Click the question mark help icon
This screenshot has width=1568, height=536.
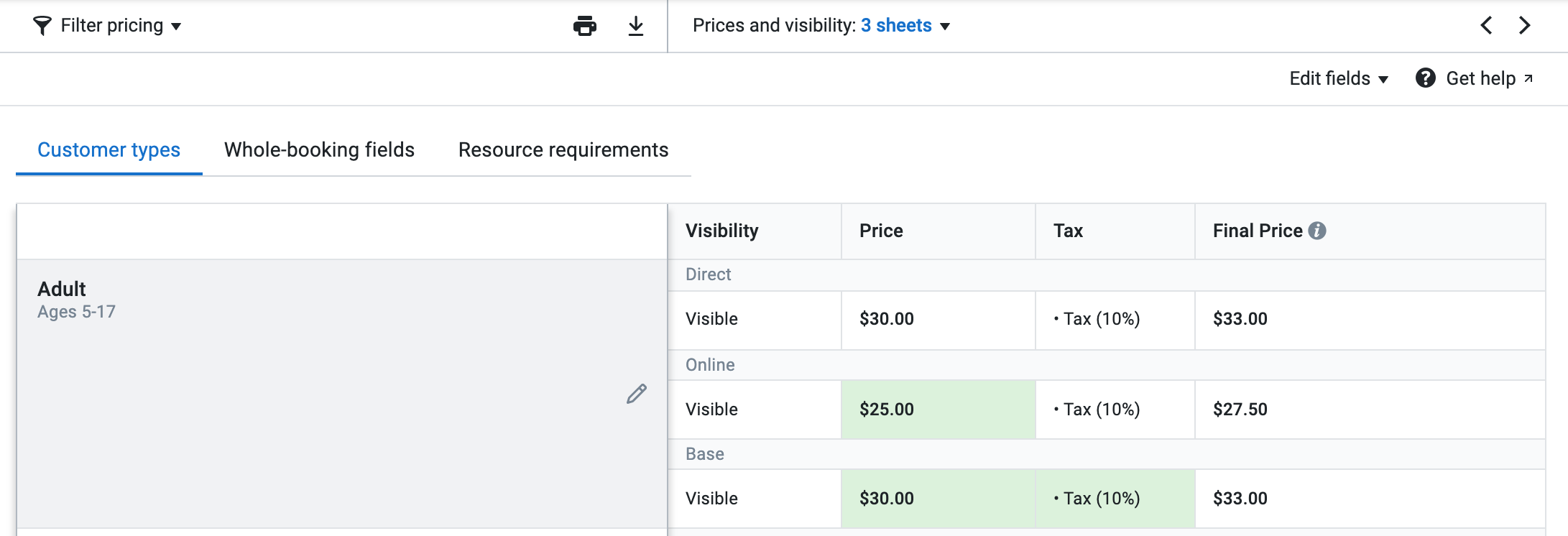pyautogui.click(x=1426, y=78)
